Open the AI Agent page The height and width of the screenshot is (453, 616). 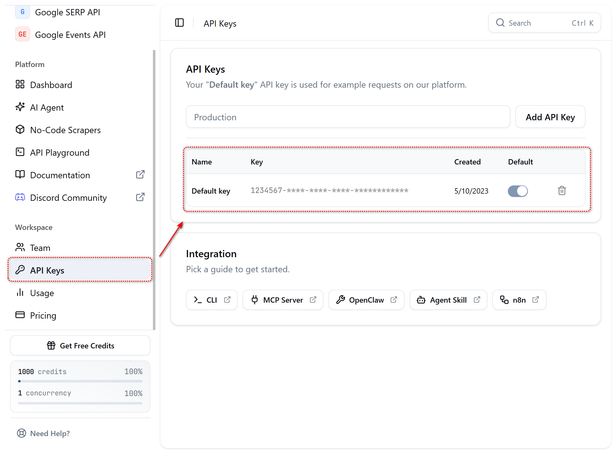tap(47, 108)
